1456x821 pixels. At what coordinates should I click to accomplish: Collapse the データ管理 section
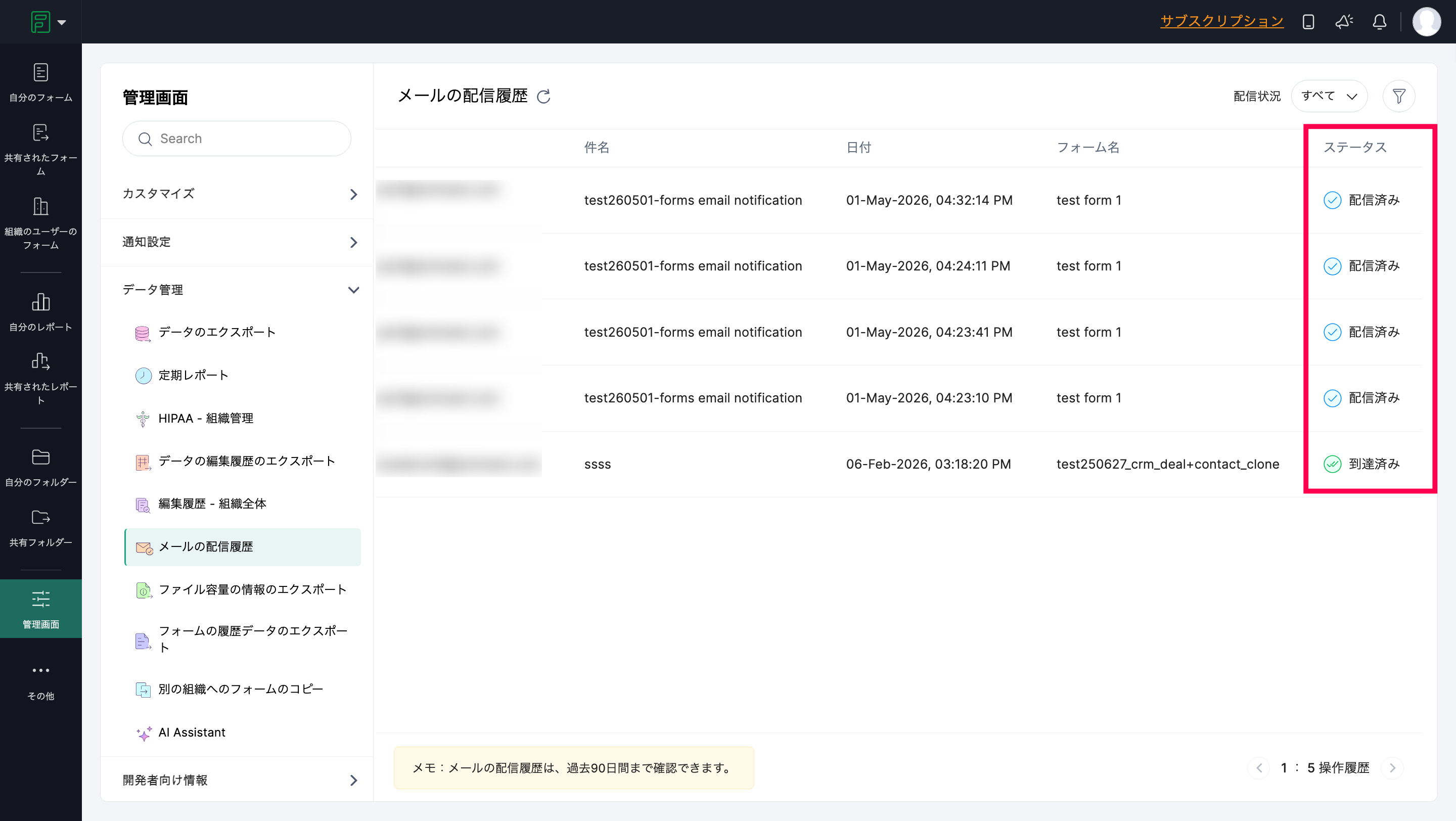240,290
